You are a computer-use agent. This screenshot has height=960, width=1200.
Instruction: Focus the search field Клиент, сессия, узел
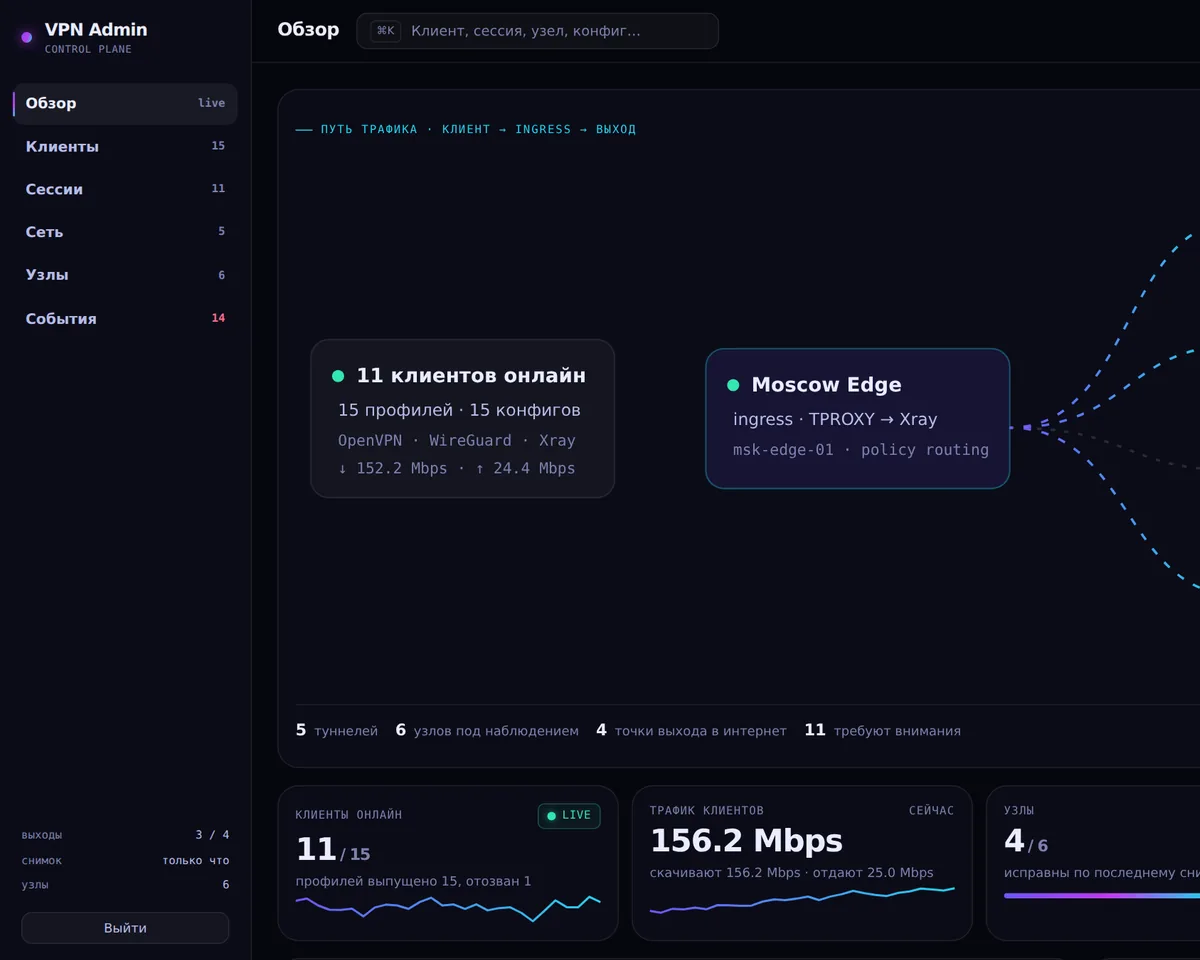pos(538,31)
